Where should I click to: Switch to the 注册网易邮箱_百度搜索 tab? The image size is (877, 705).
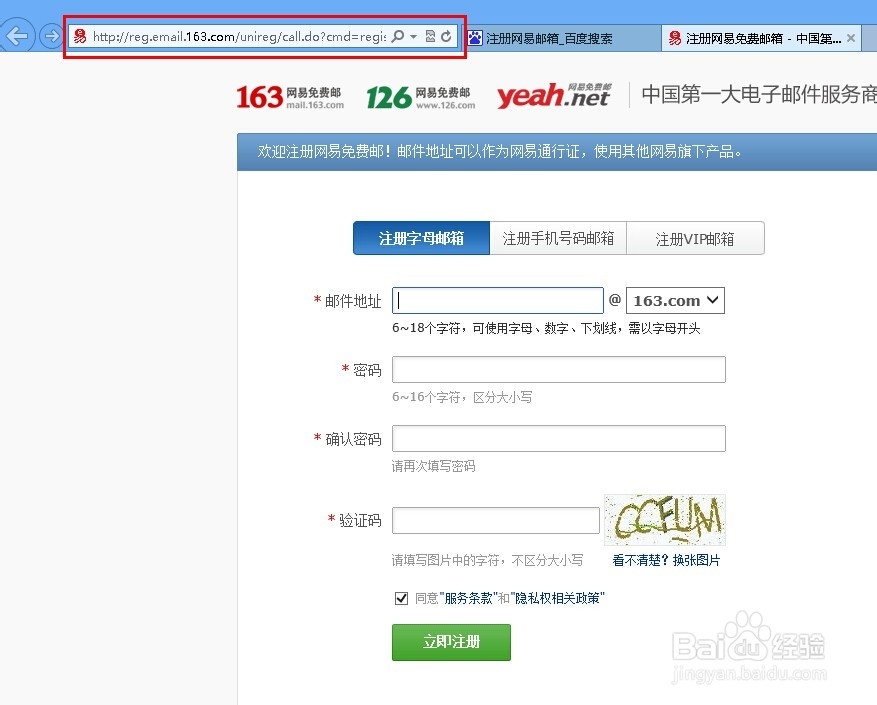tap(564, 38)
